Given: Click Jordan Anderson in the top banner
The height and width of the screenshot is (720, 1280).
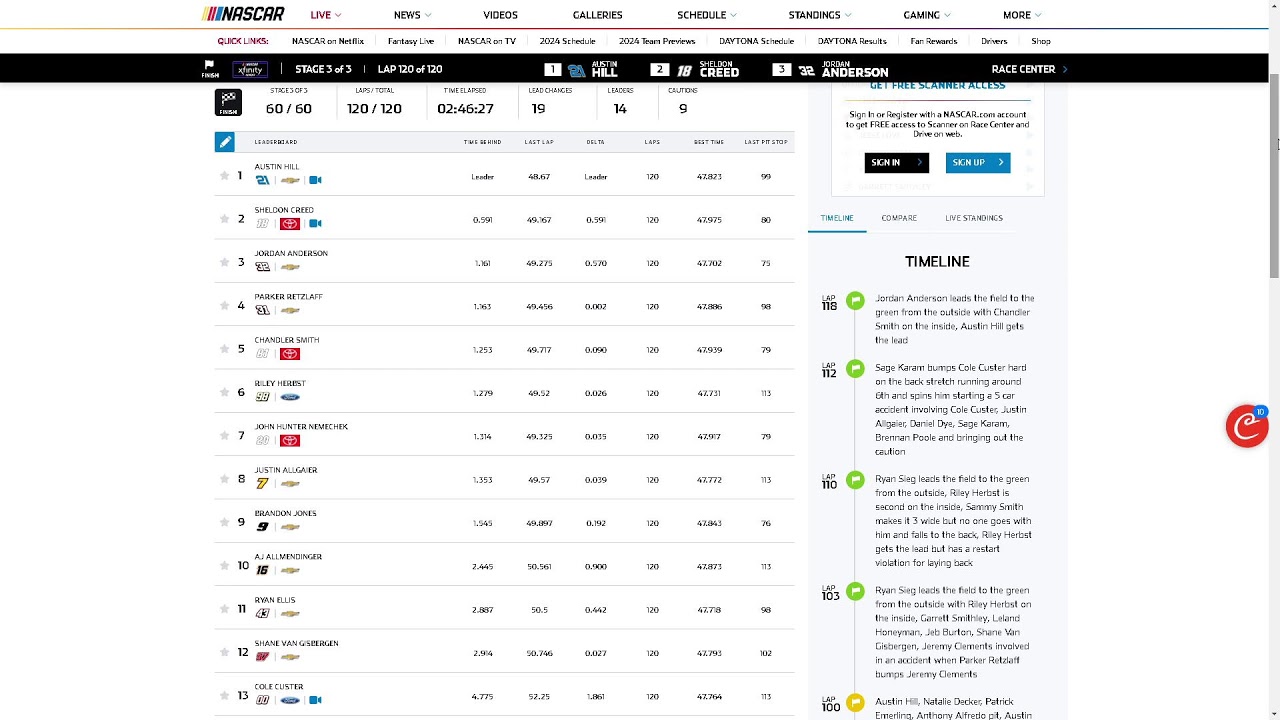Looking at the screenshot, I should point(855,69).
